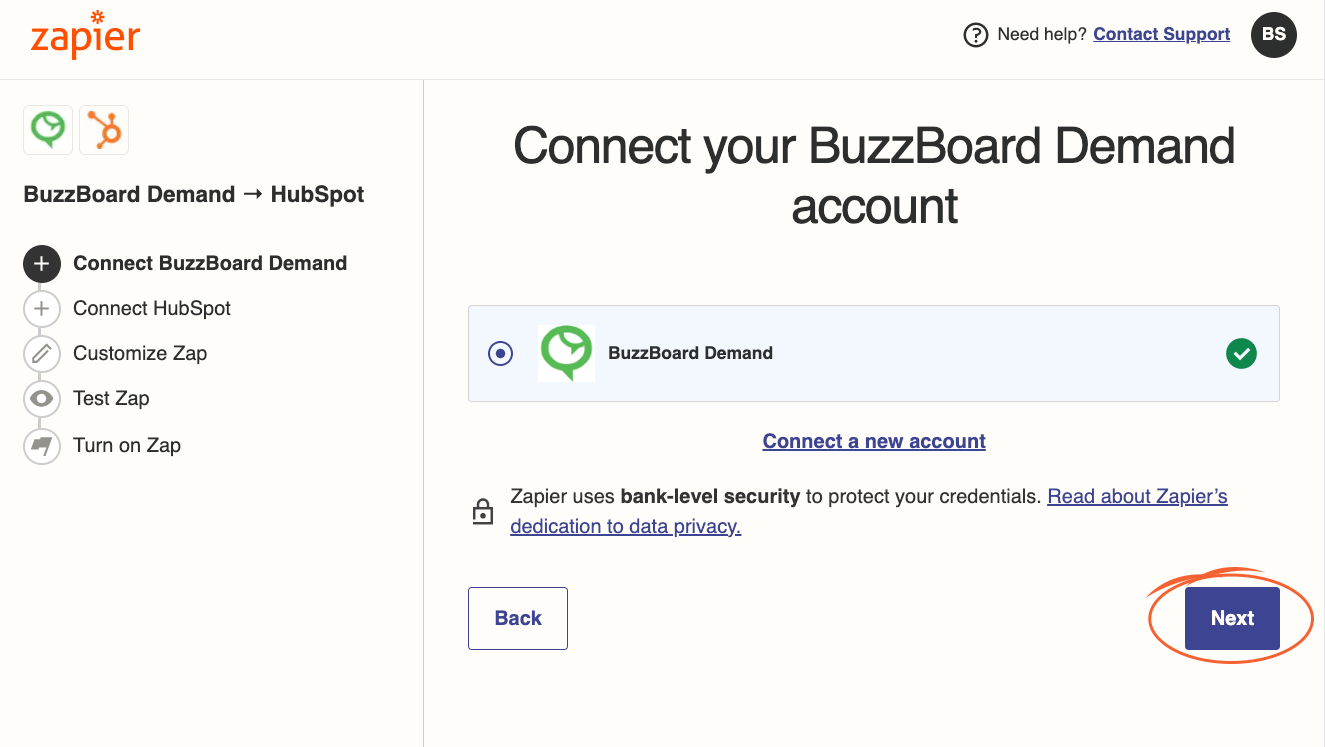Open Zapier's dedication to data privacy link
The image size is (1325, 747).
coord(868,511)
